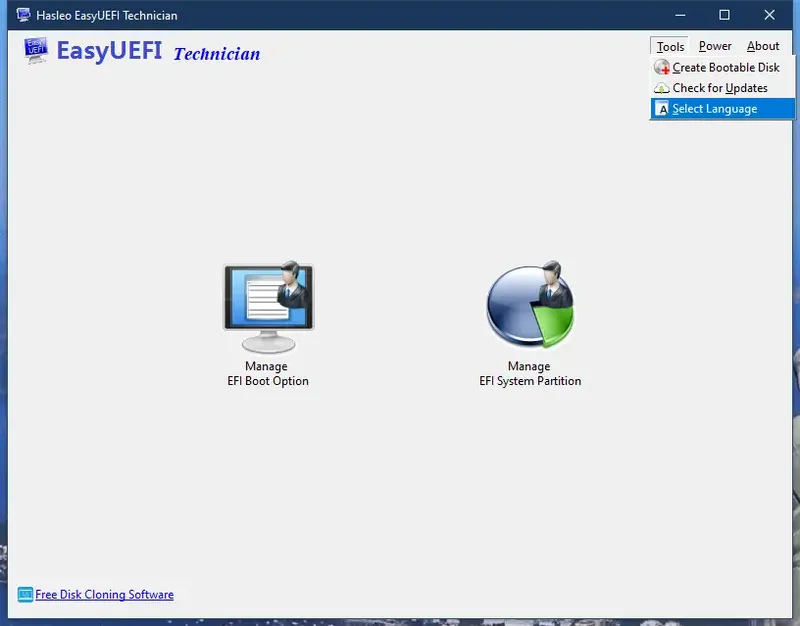Viewport: 800px width, 626px height.
Task: Click the EasyUEFI logo icon beside the title
Action: point(36,50)
